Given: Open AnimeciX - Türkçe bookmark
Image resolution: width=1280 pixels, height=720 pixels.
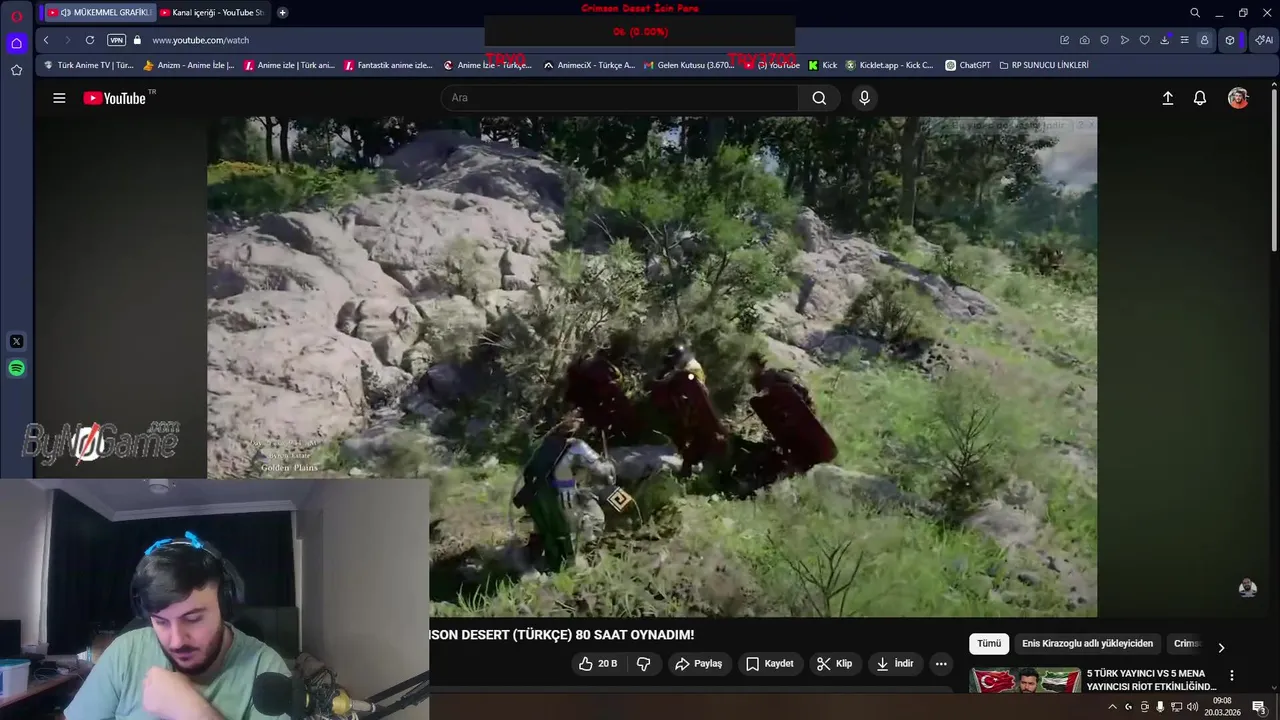Looking at the screenshot, I should point(589,65).
